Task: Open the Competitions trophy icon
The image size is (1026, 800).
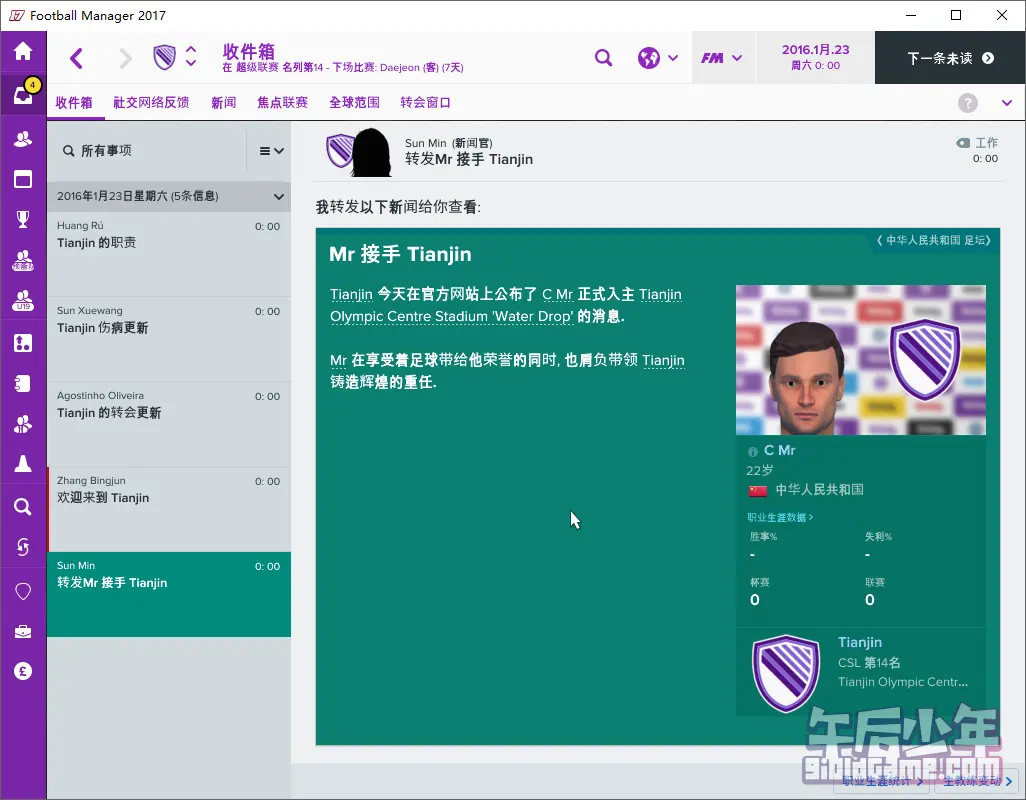Action: (x=23, y=219)
